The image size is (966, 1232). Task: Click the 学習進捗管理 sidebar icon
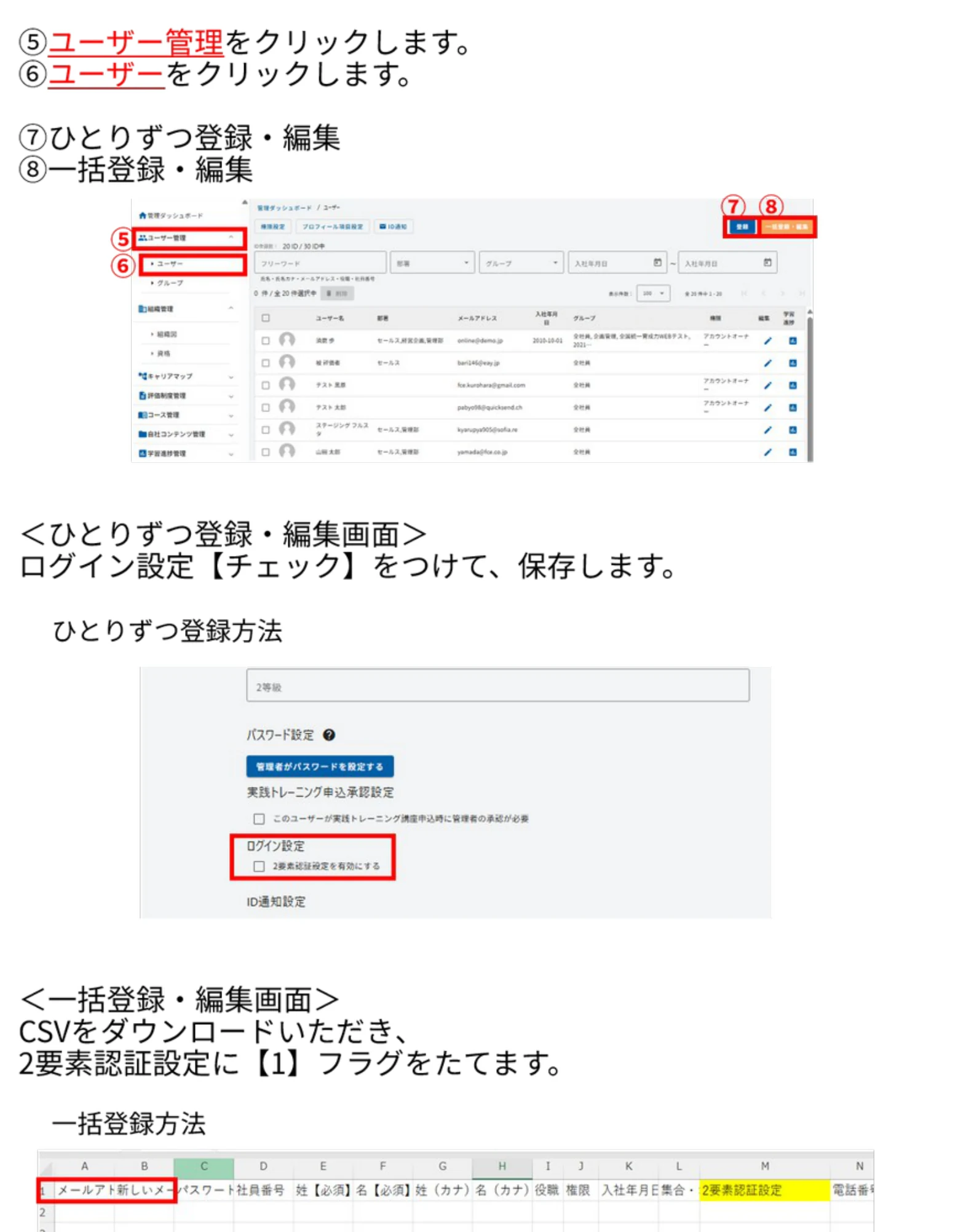click(143, 454)
